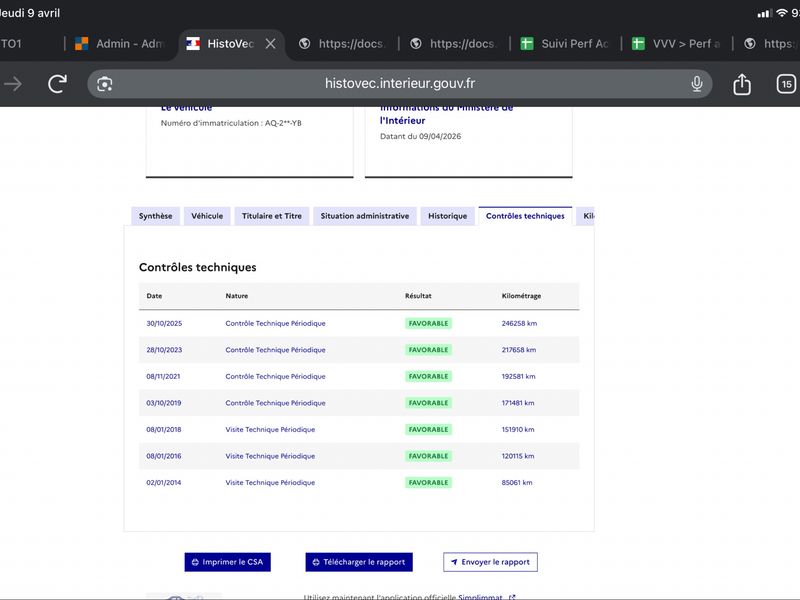Tap the microphone voice search icon
This screenshot has height=600, width=800.
(696, 84)
